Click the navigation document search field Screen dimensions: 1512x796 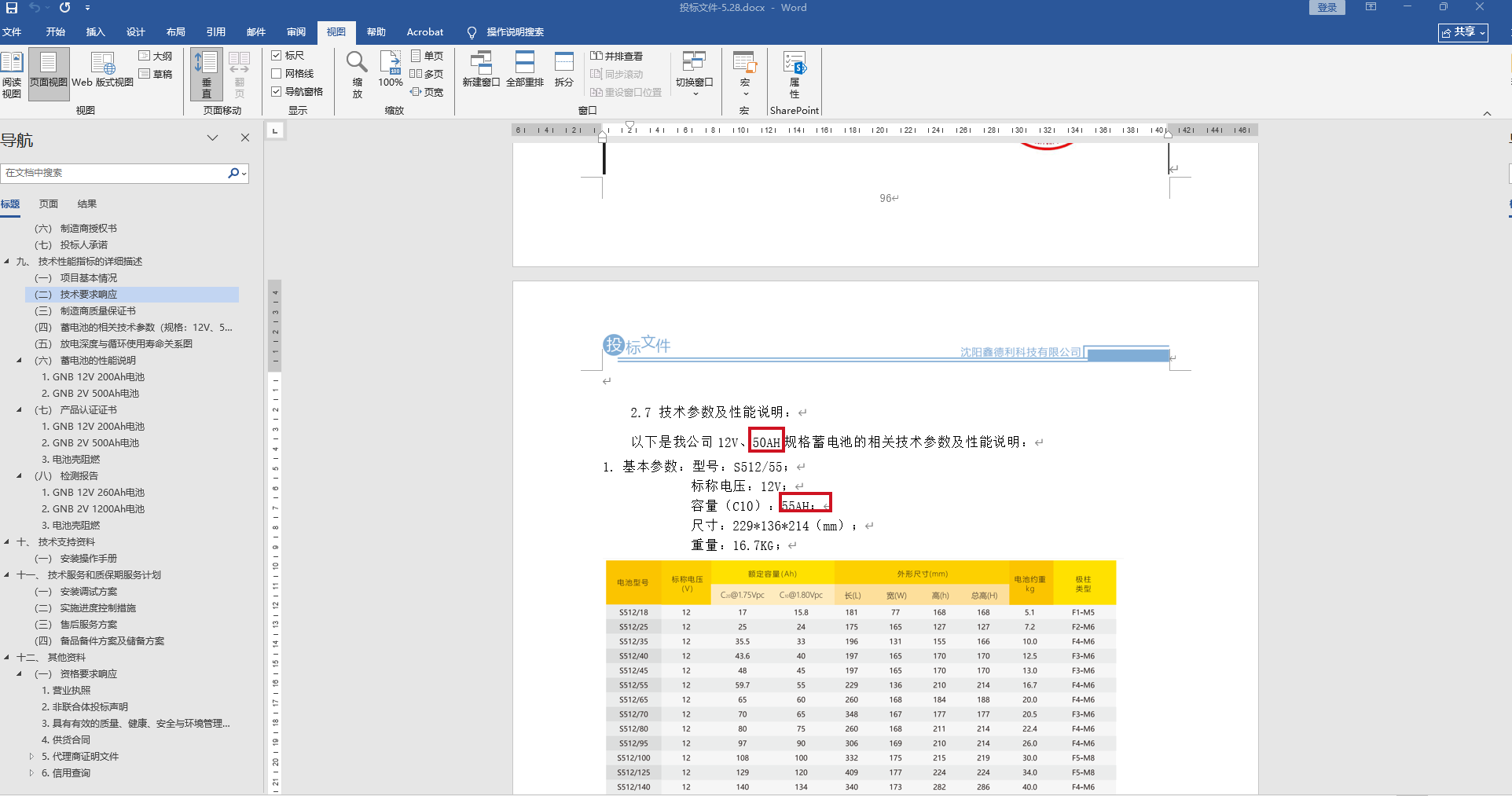(114, 173)
